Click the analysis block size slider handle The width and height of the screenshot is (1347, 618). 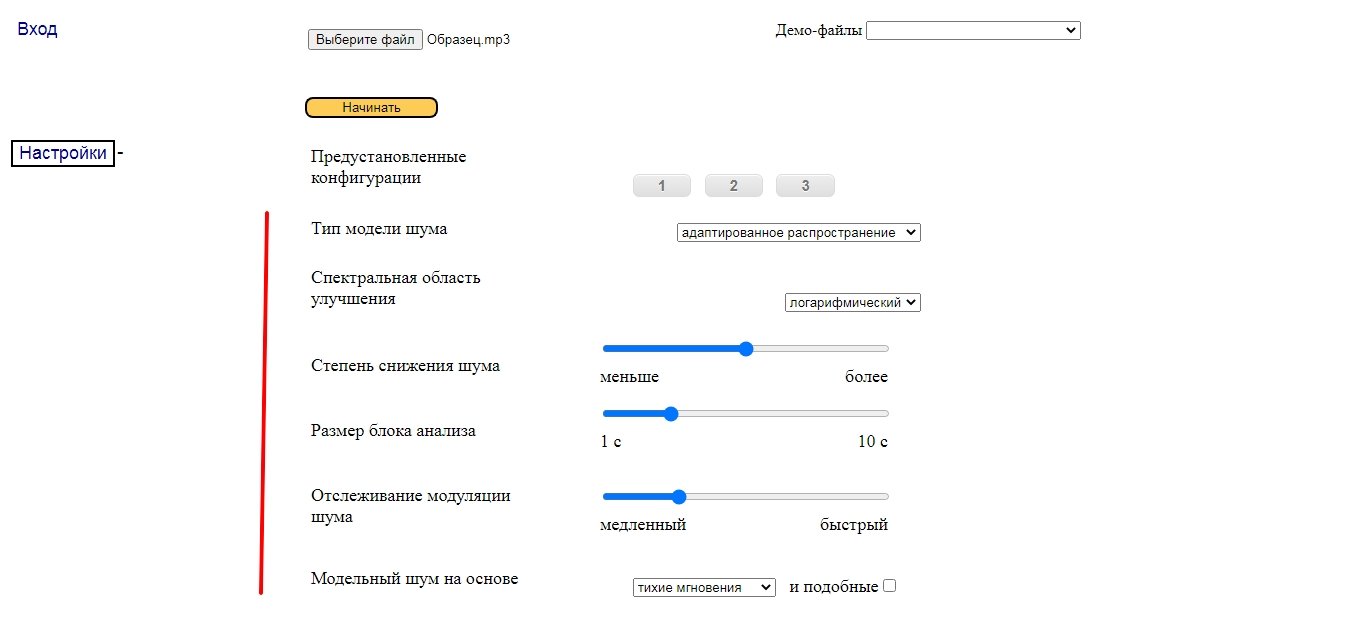(671, 414)
